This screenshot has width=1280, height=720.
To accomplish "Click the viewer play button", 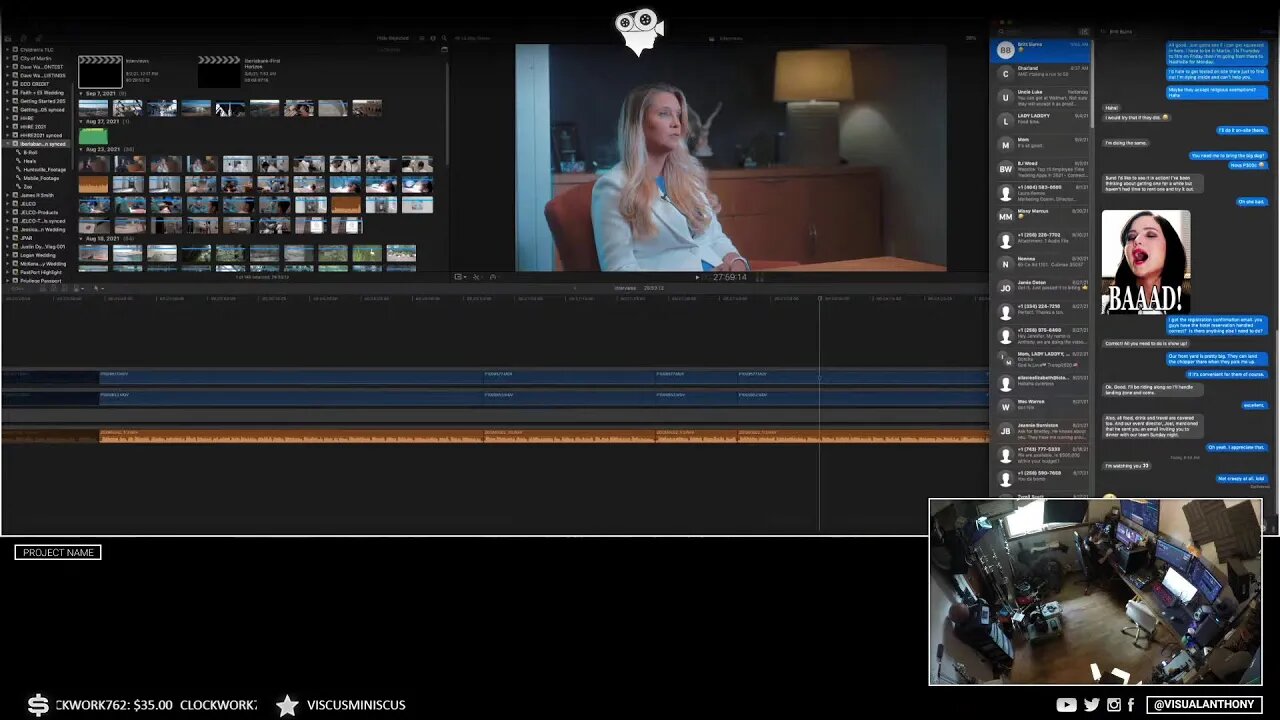I will [698, 277].
